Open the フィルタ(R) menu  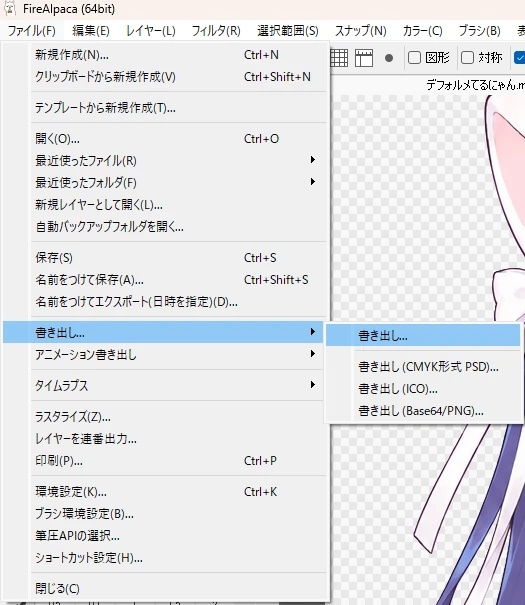click(216, 30)
